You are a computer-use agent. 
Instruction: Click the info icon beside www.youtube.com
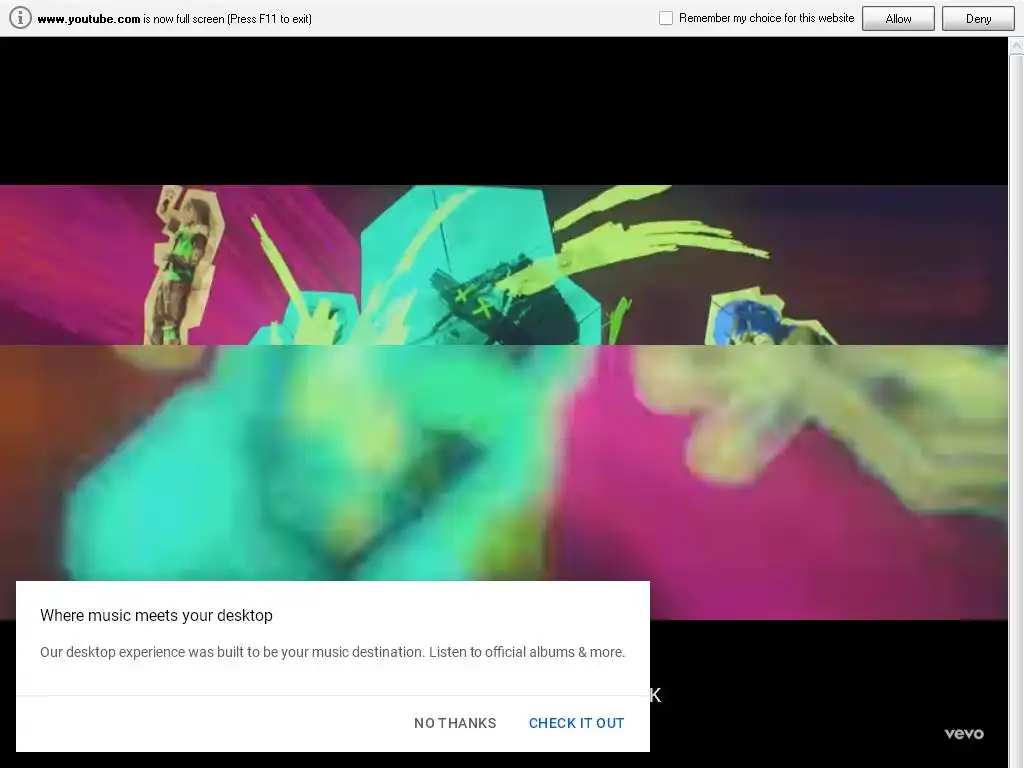pyautogui.click(x=20, y=18)
